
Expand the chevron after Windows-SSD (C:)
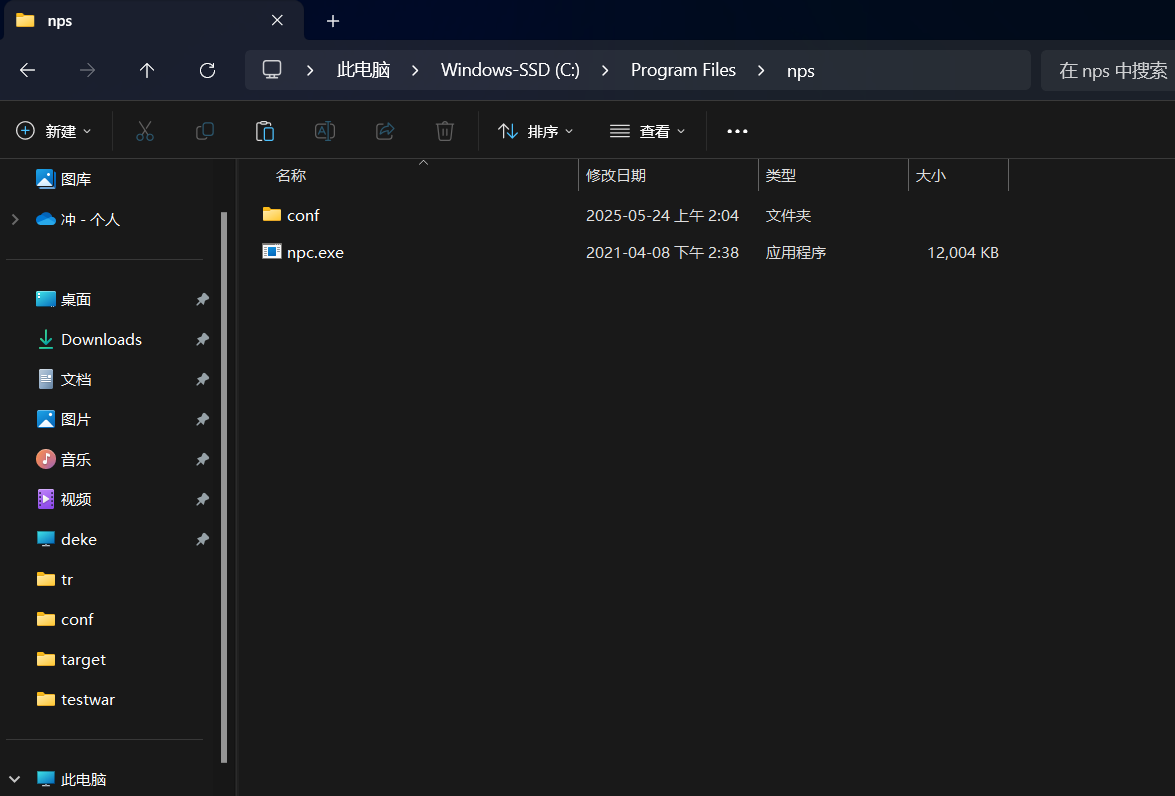605,70
